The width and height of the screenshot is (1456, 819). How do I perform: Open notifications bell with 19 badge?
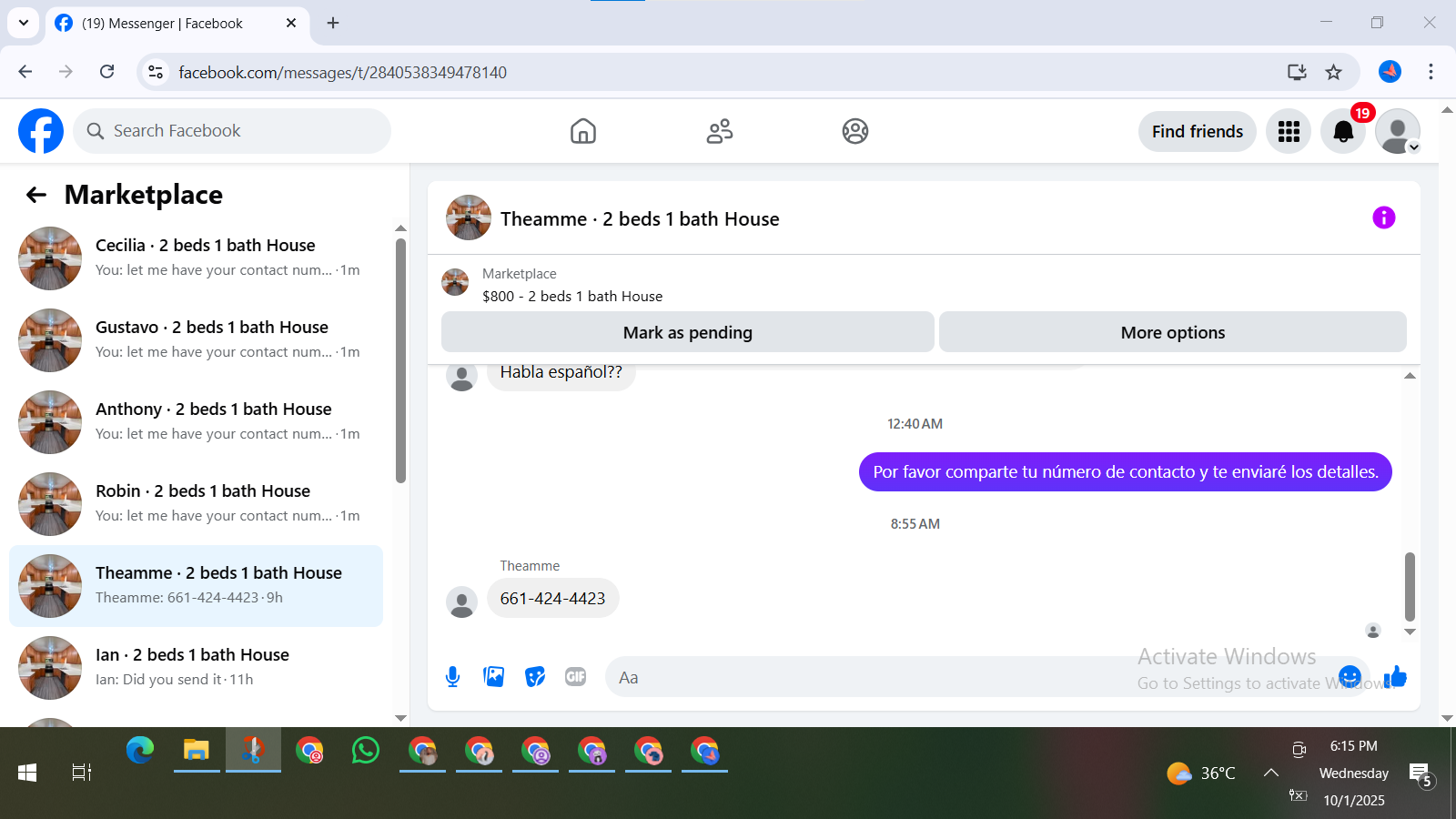click(x=1343, y=131)
